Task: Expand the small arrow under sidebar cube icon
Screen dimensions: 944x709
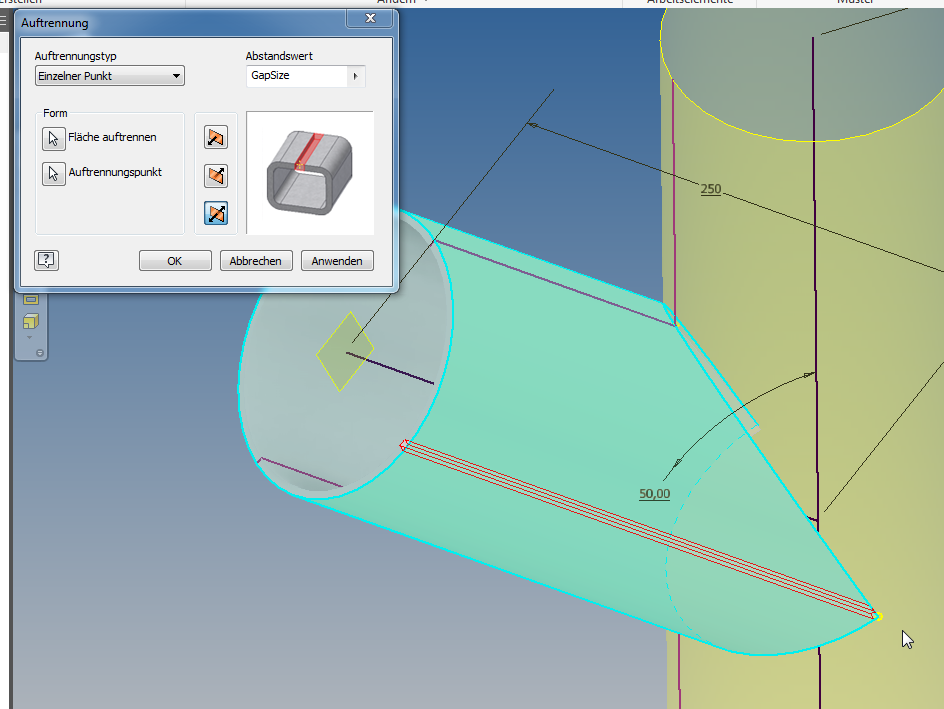Action: click(30, 337)
